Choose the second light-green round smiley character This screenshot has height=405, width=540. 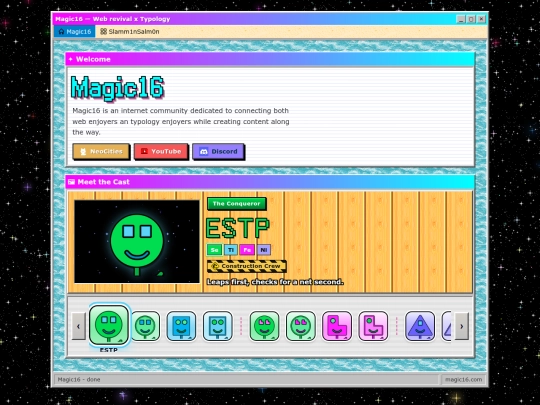[145, 326]
